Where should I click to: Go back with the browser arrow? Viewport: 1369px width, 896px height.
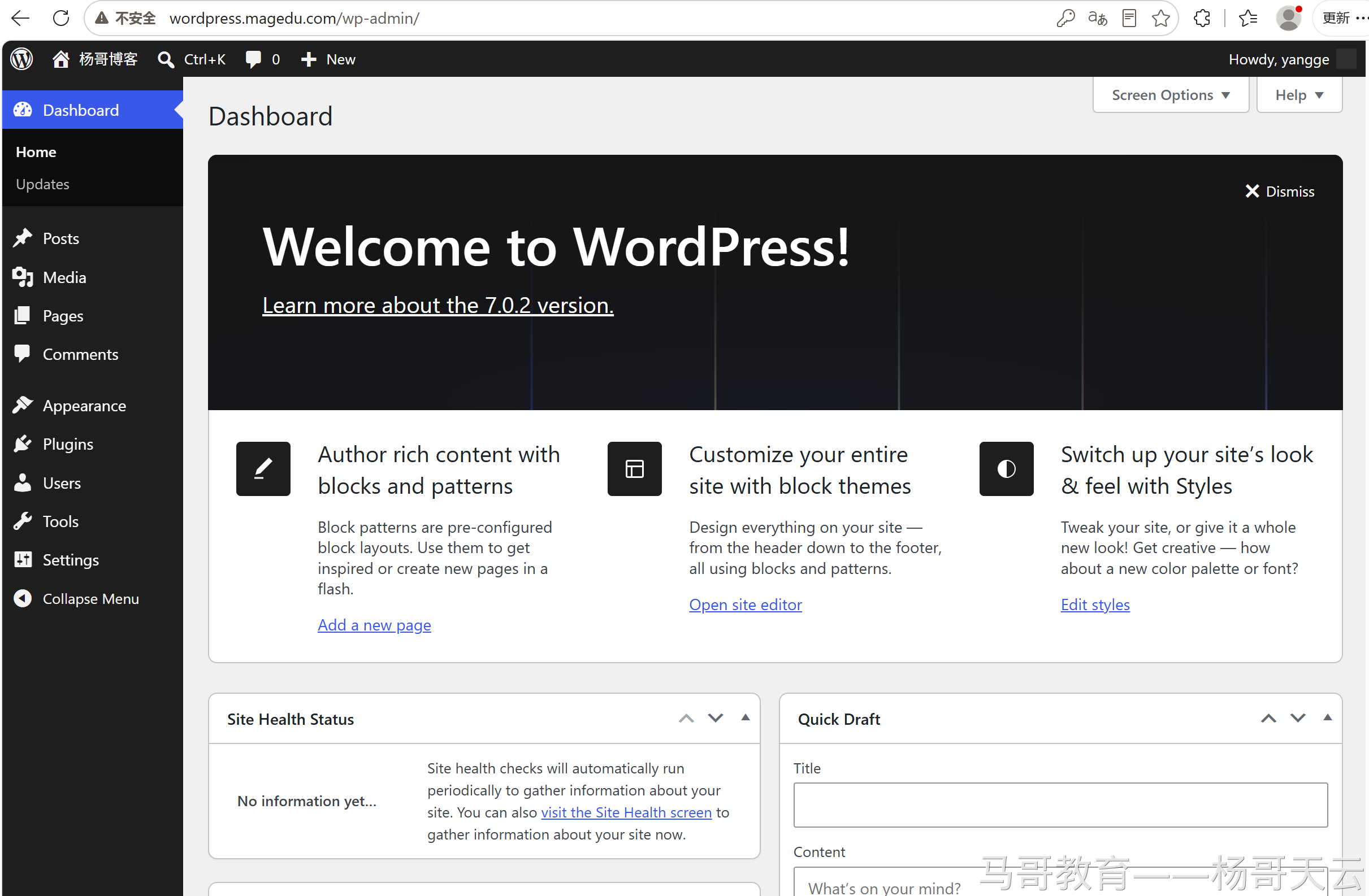21,19
